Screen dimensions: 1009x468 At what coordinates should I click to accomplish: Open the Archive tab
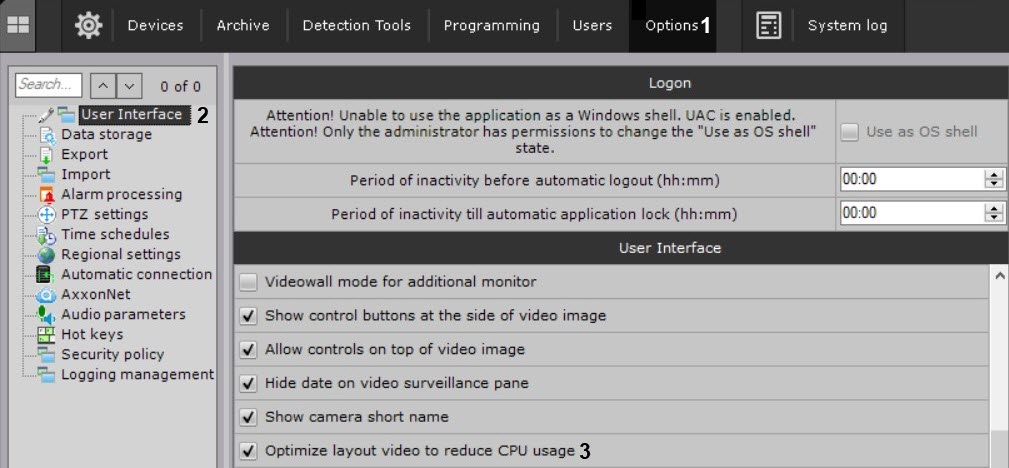[x=243, y=26]
